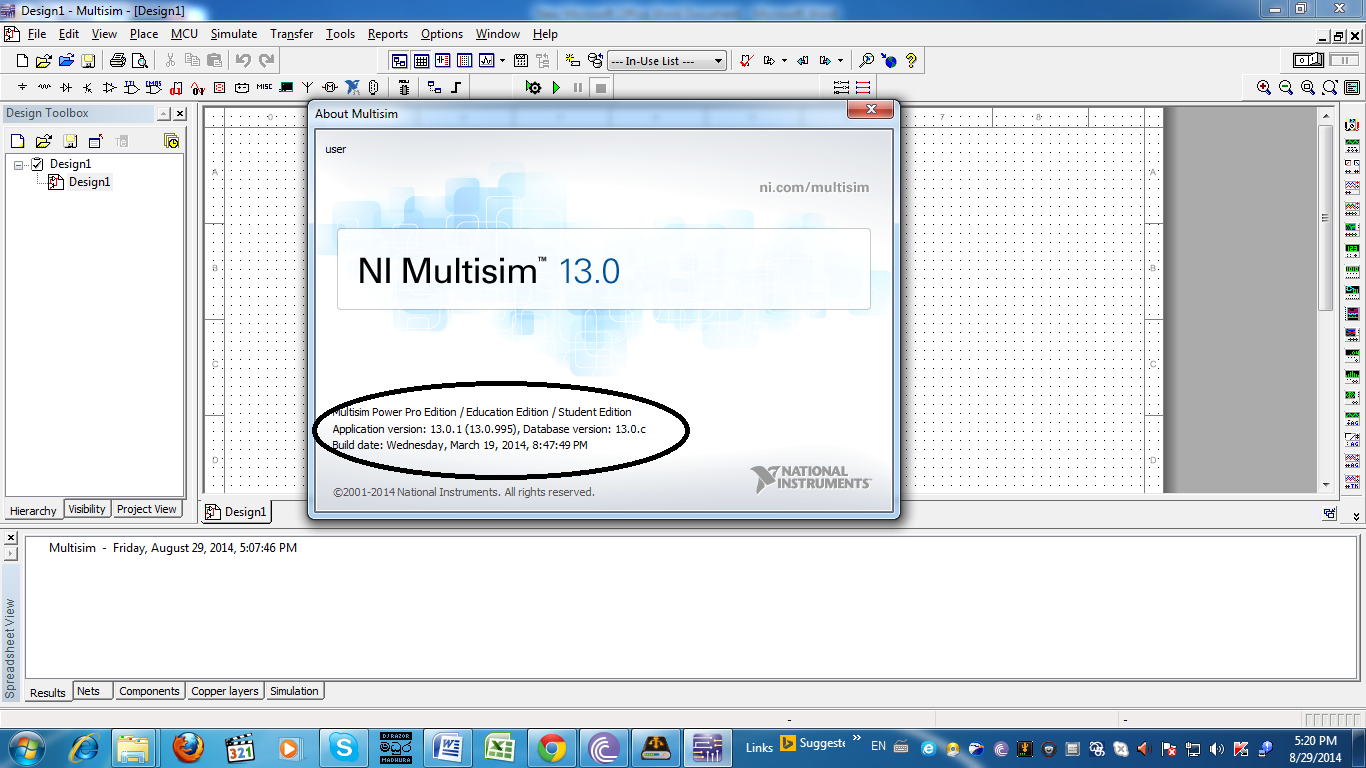Click the New design icon in main toolbar
The height and width of the screenshot is (768, 1366).
coord(23,61)
